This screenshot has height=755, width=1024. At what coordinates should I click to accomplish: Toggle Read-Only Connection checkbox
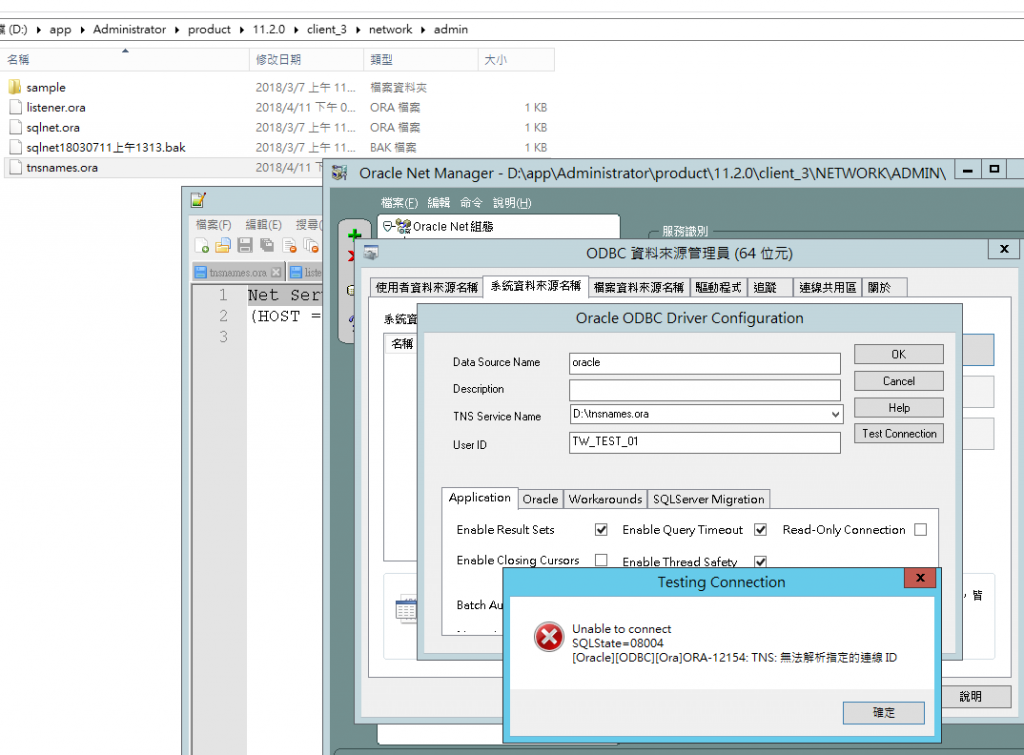click(x=920, y=530)
